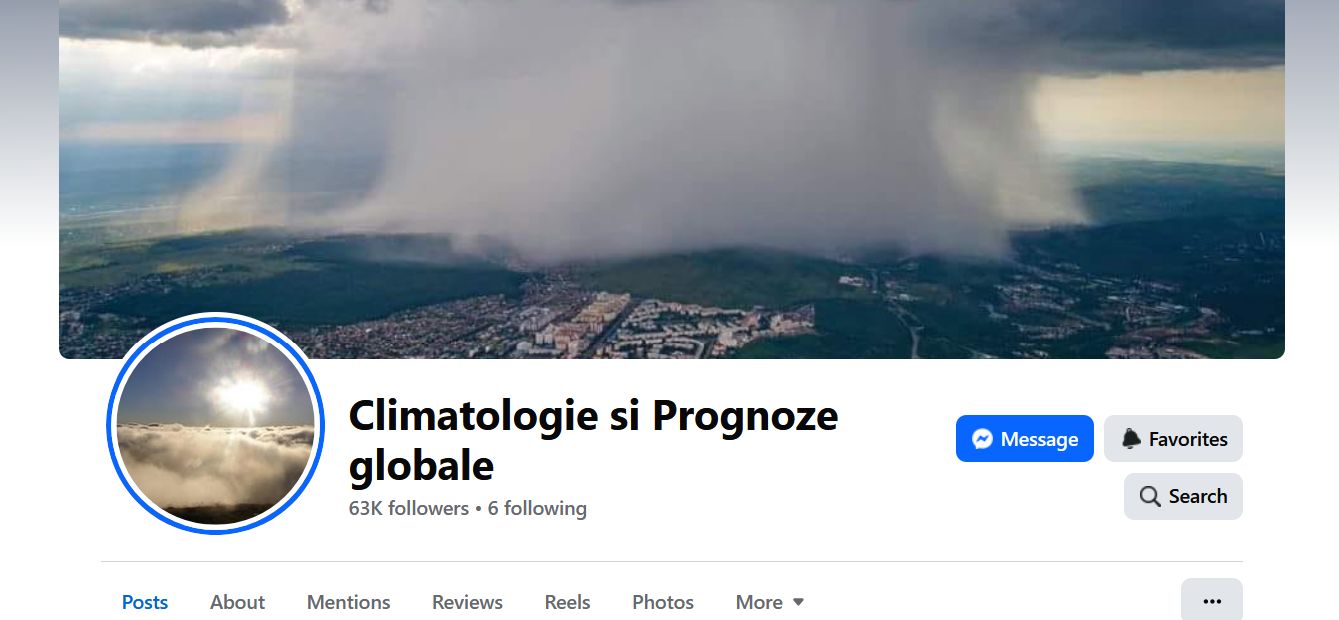Send a message with the Message button
Screen dimensions: 1339x620
1025,439
